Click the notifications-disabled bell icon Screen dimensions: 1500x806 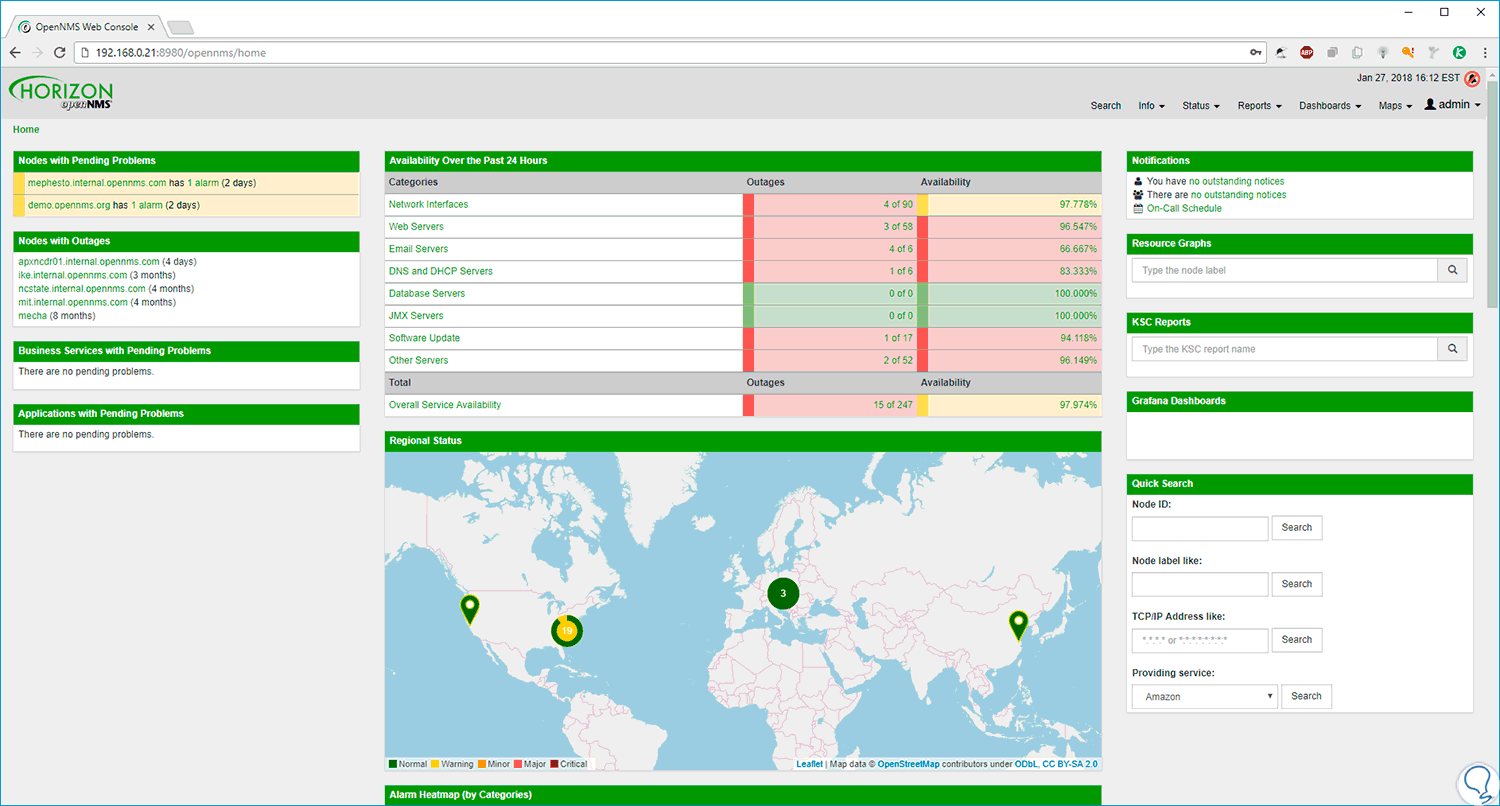[1472, 79]
